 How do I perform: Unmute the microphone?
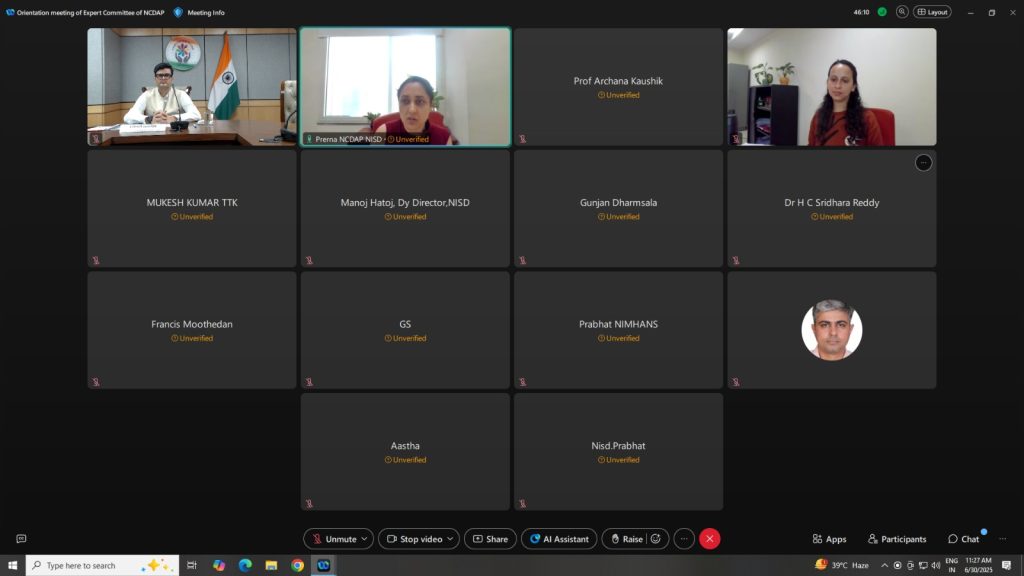334,539
